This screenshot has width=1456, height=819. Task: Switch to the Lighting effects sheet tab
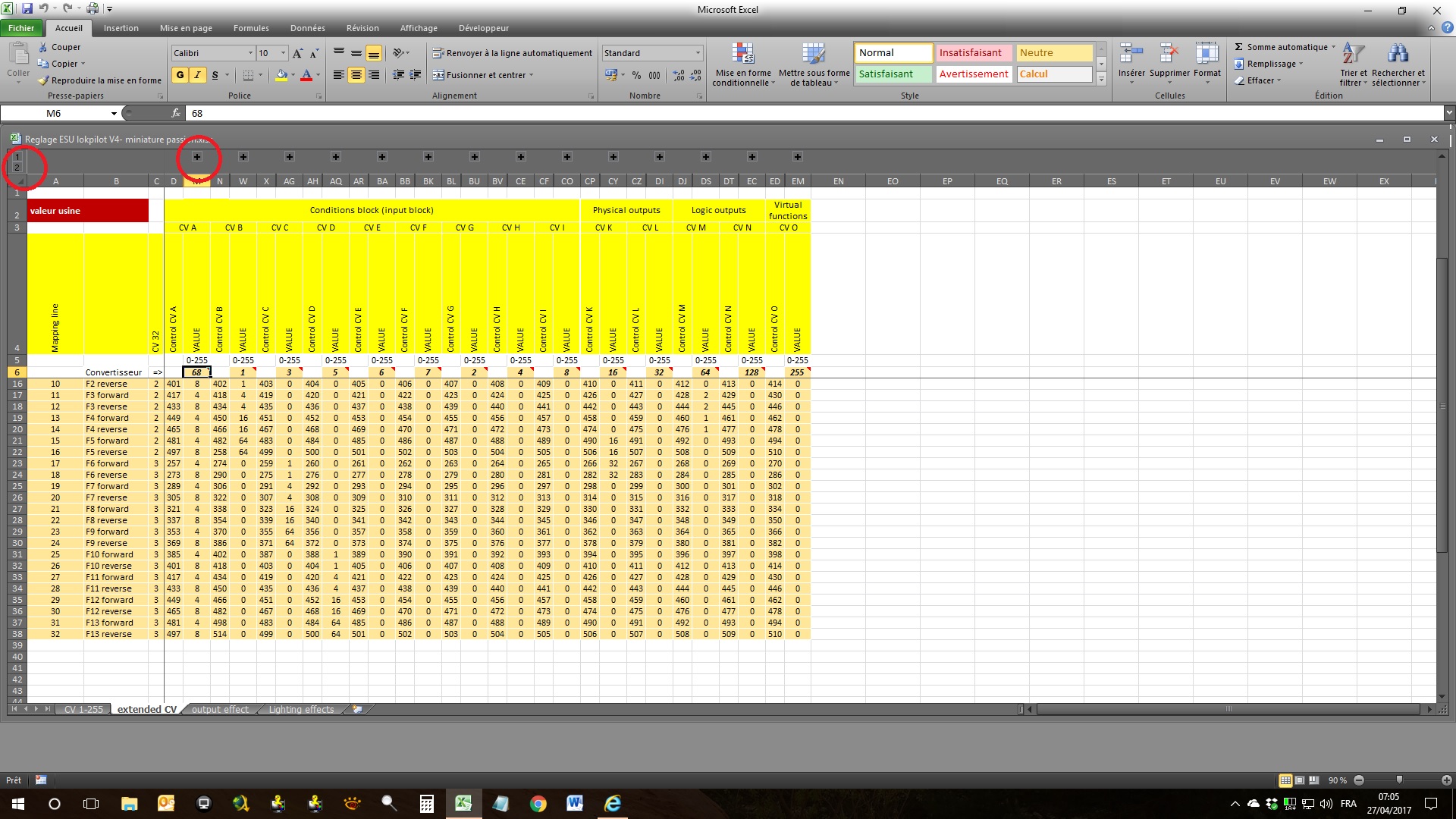coord(301,710)
